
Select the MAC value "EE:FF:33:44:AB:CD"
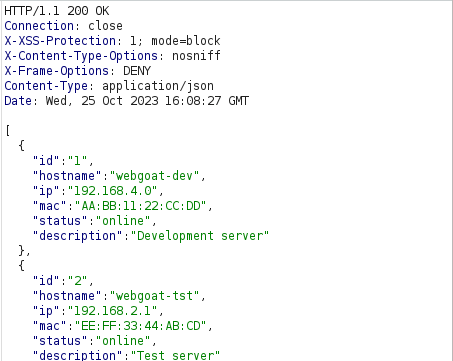[x=141, y=326]
